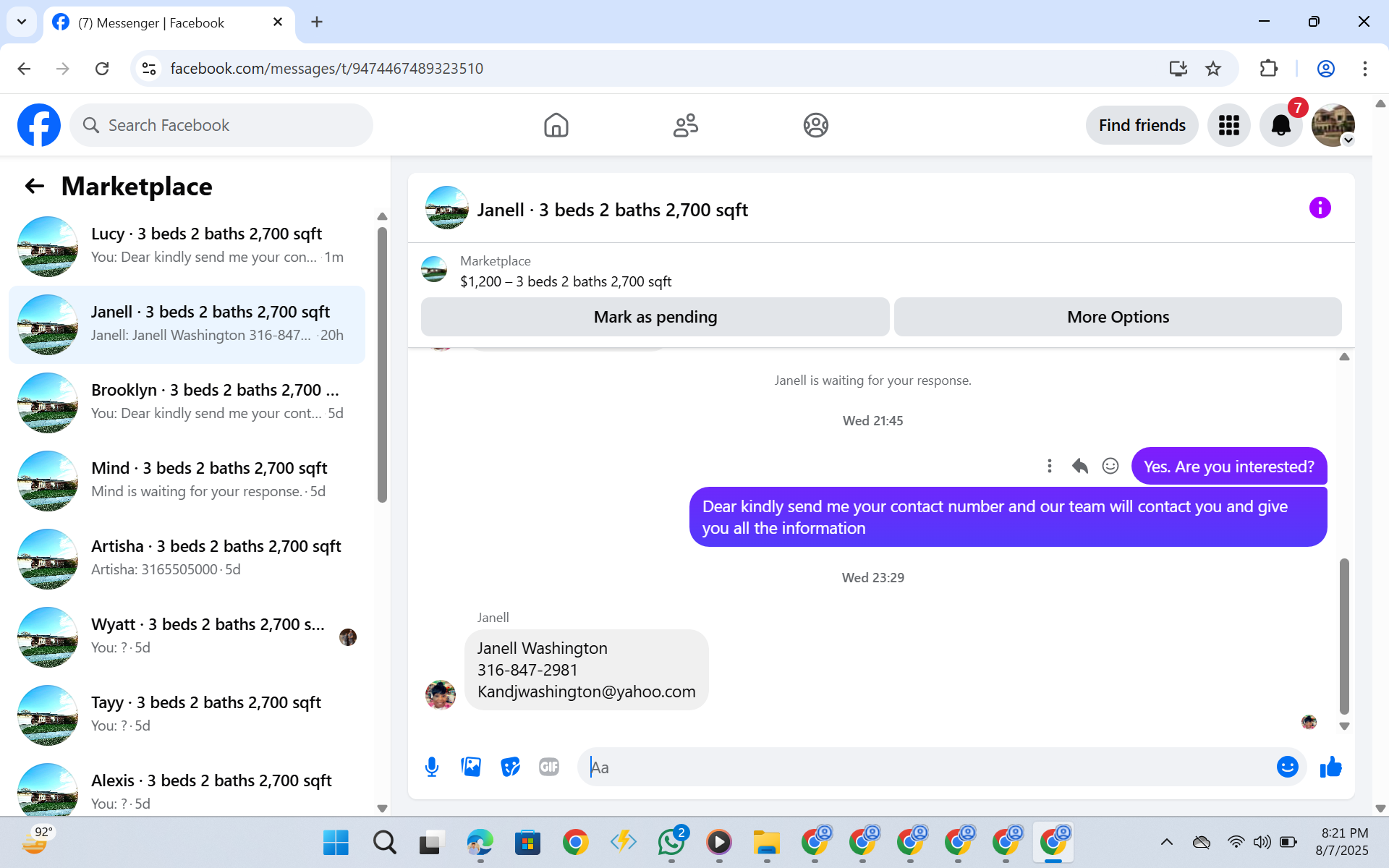
Task: Go back from Marketplace list
Action: [x=35, y=187]
